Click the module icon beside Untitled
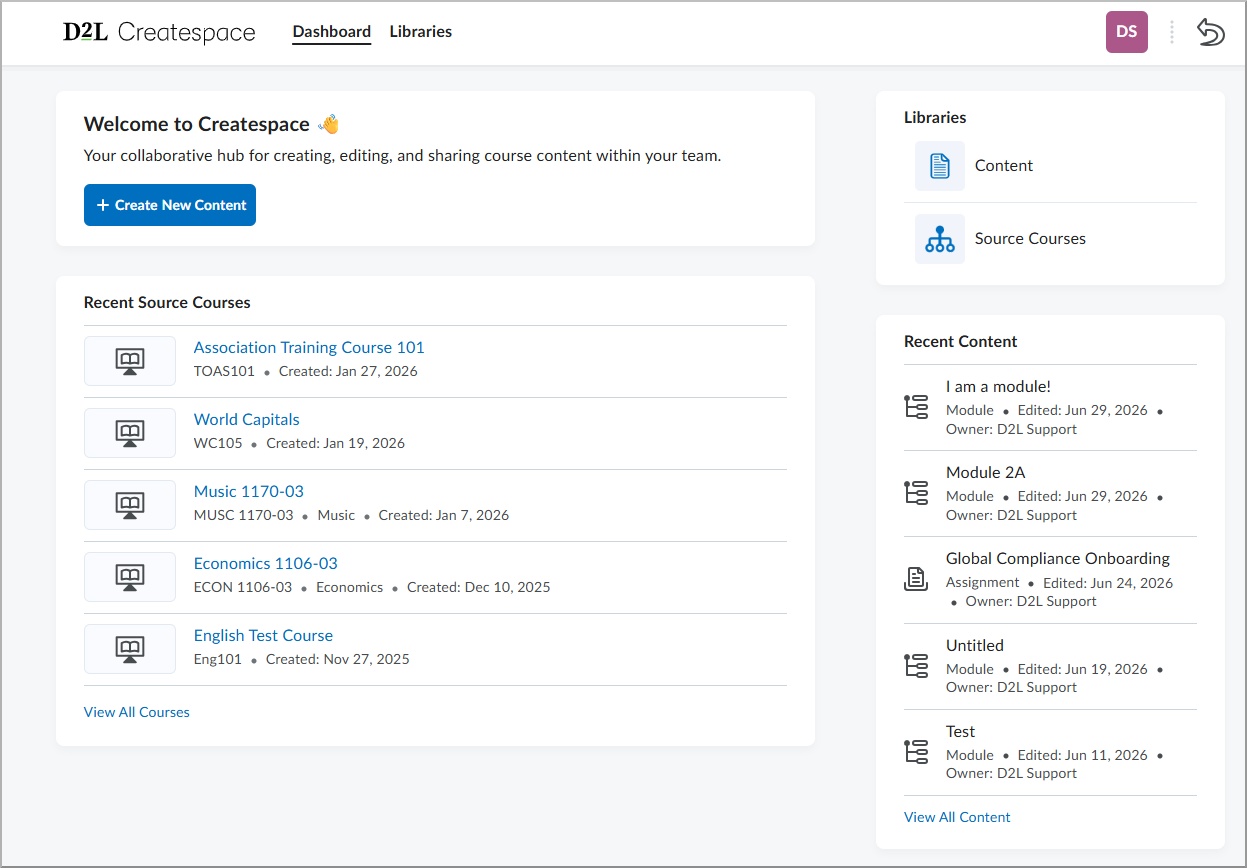The height and width of the screenshot is (868, 1247). click(916, 666)
